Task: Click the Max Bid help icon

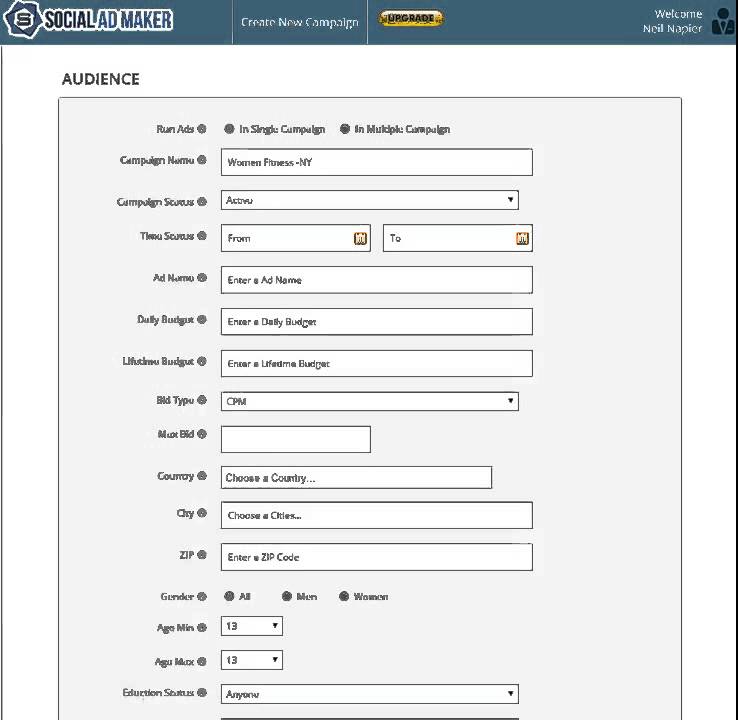Action: [202, 434]
